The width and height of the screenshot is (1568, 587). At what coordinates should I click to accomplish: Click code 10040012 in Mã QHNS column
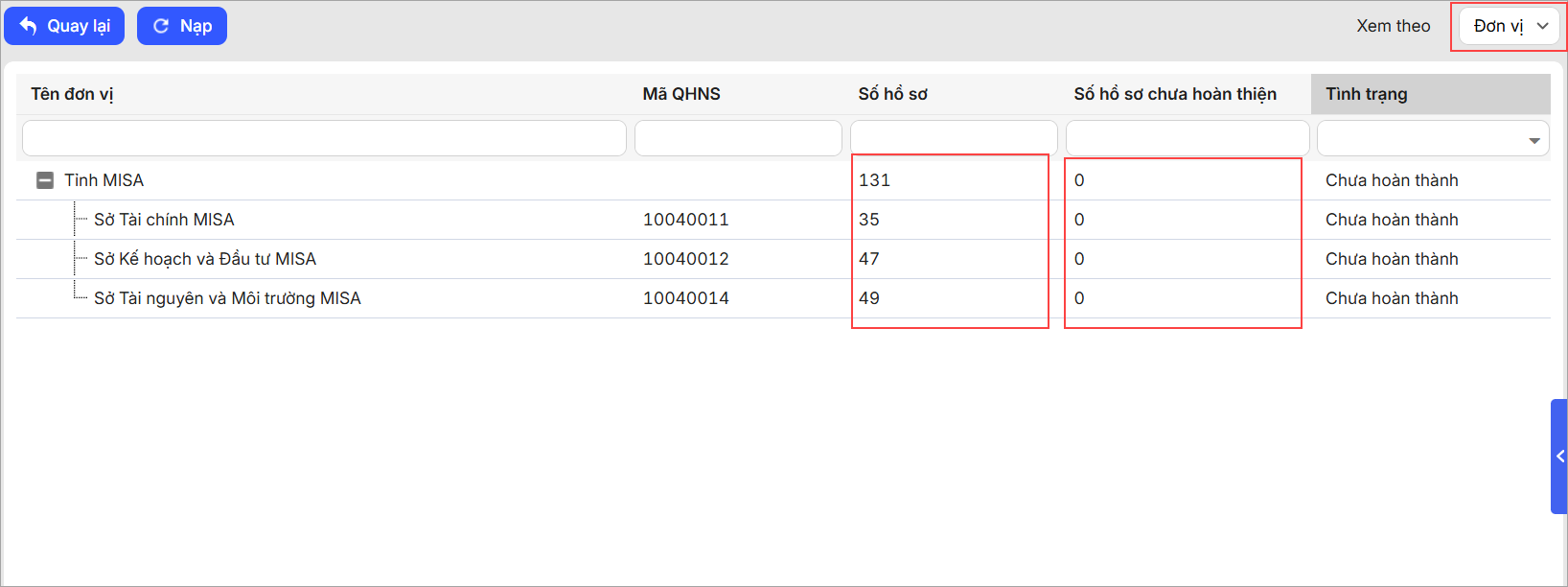click(685, 259)
